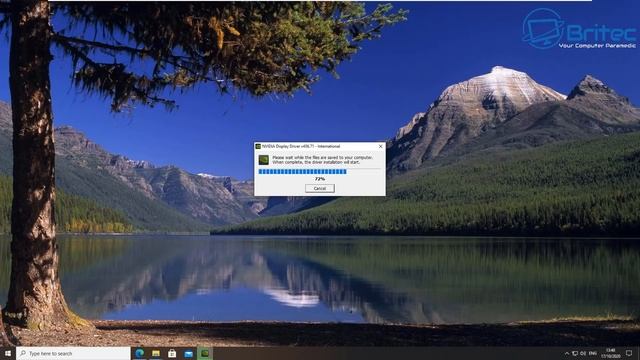Open Microsoft Store from the taskbar
Image resolution: width=640 pixels, height=360 pixels.
coord(172,353)
